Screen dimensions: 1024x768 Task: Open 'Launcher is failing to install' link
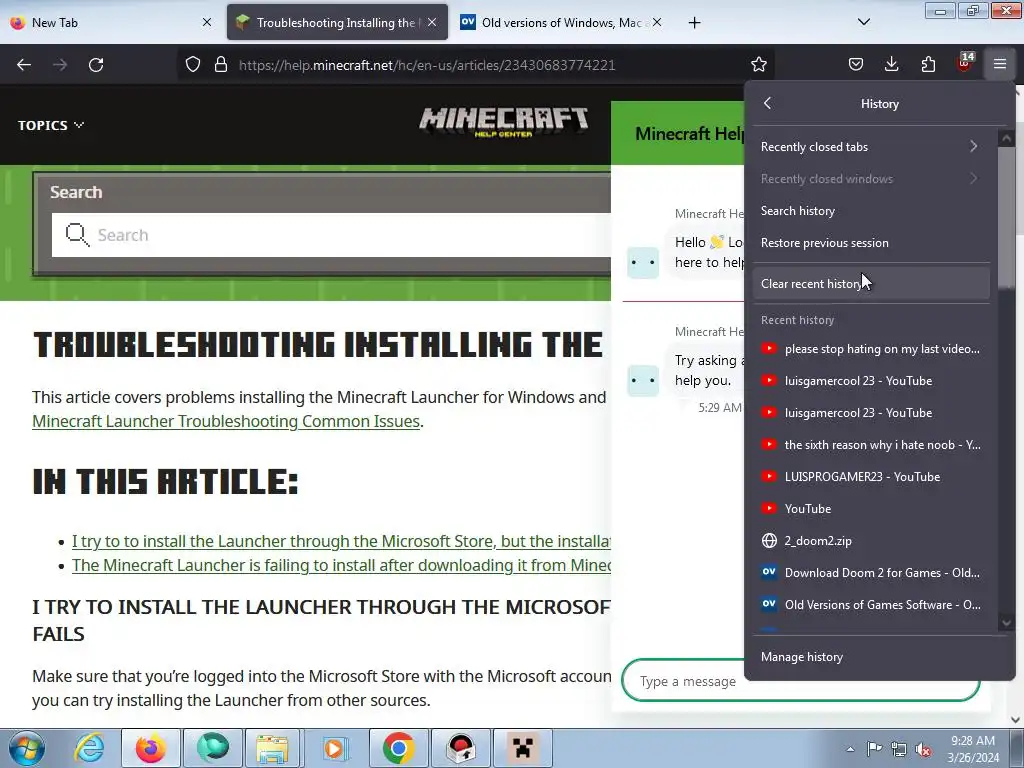pos(341,565)
